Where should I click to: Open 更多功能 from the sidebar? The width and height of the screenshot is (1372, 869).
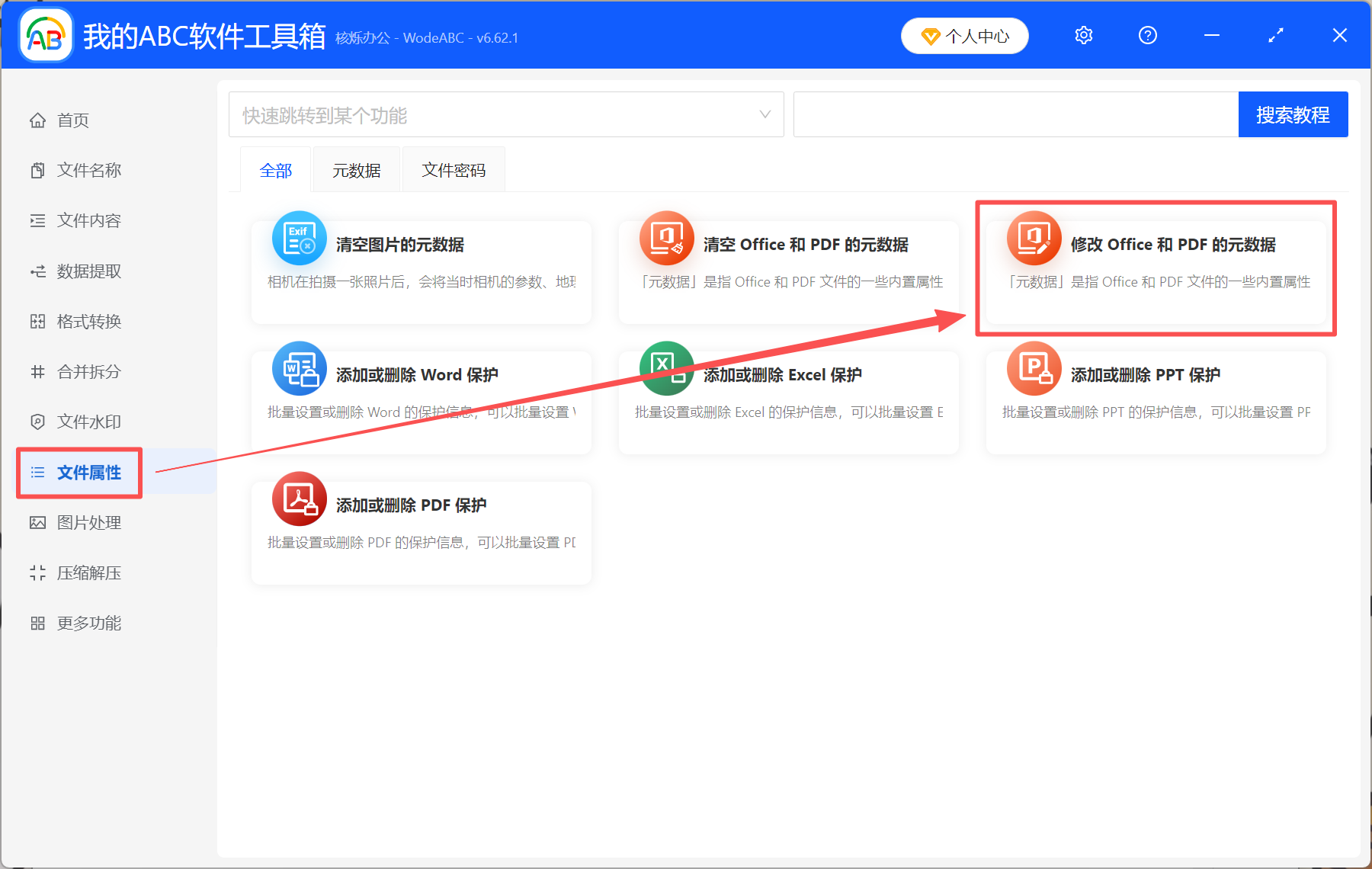pyautogui.click(x=88, y=623)
